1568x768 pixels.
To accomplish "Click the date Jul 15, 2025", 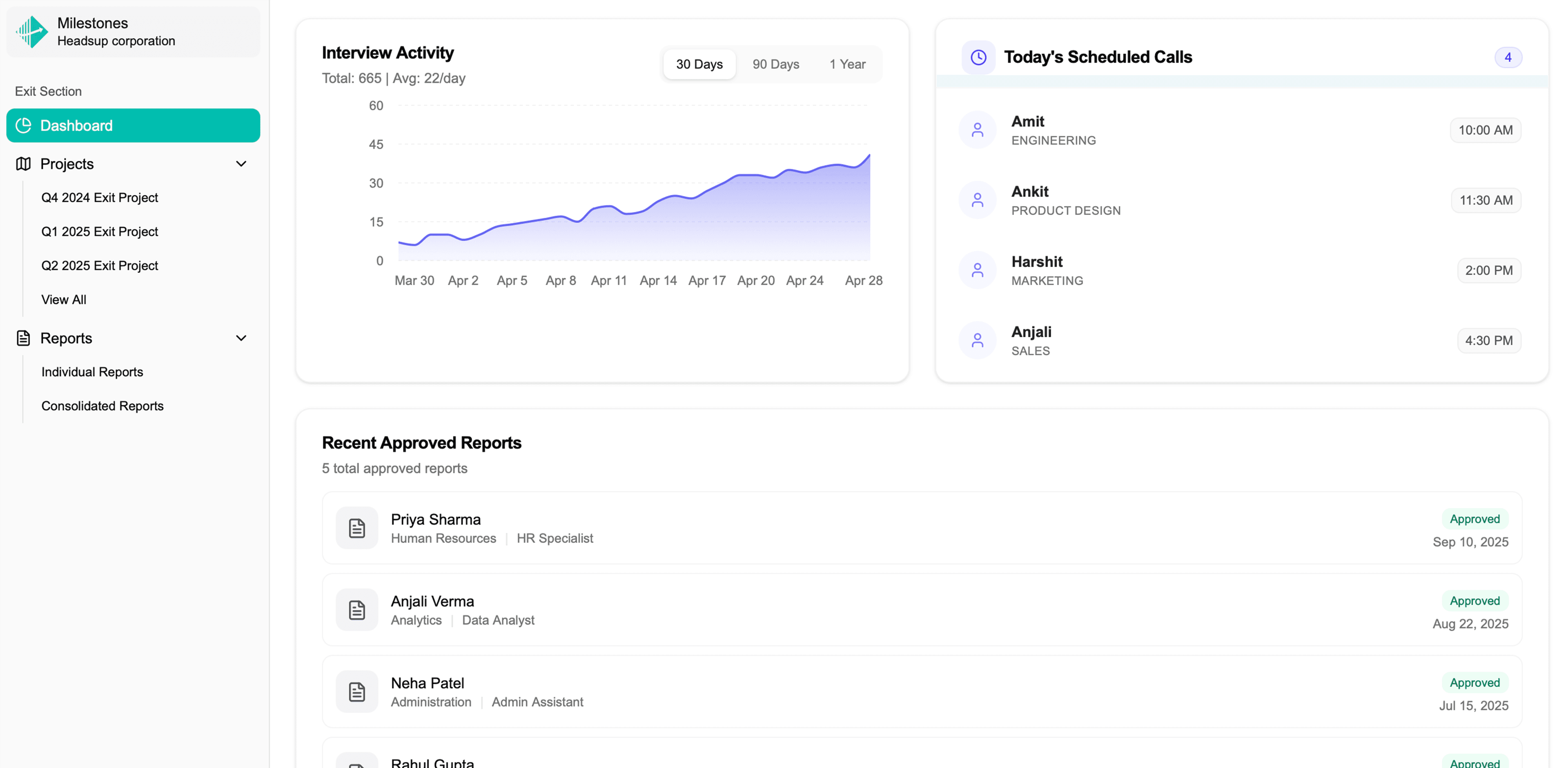I will point(1473,705).
